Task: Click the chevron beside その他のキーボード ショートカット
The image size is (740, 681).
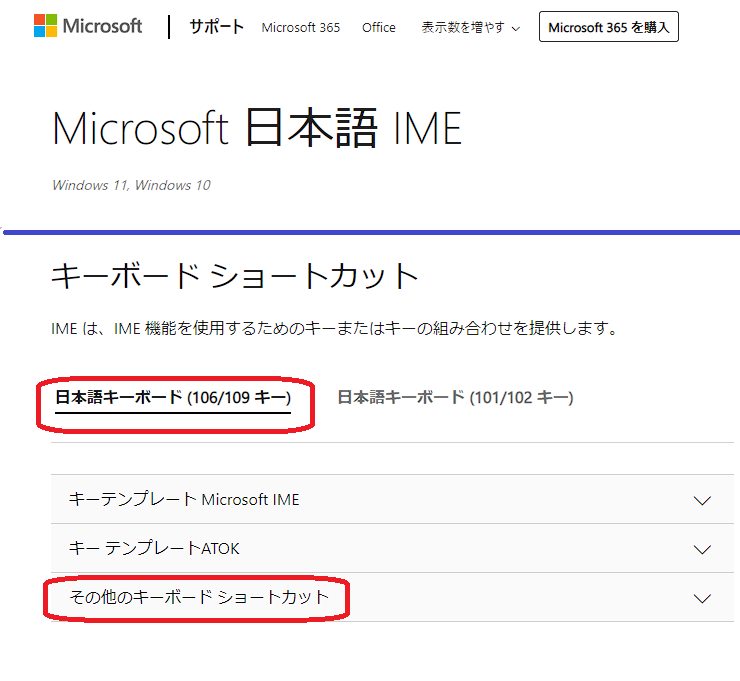Action: (702, 598)
